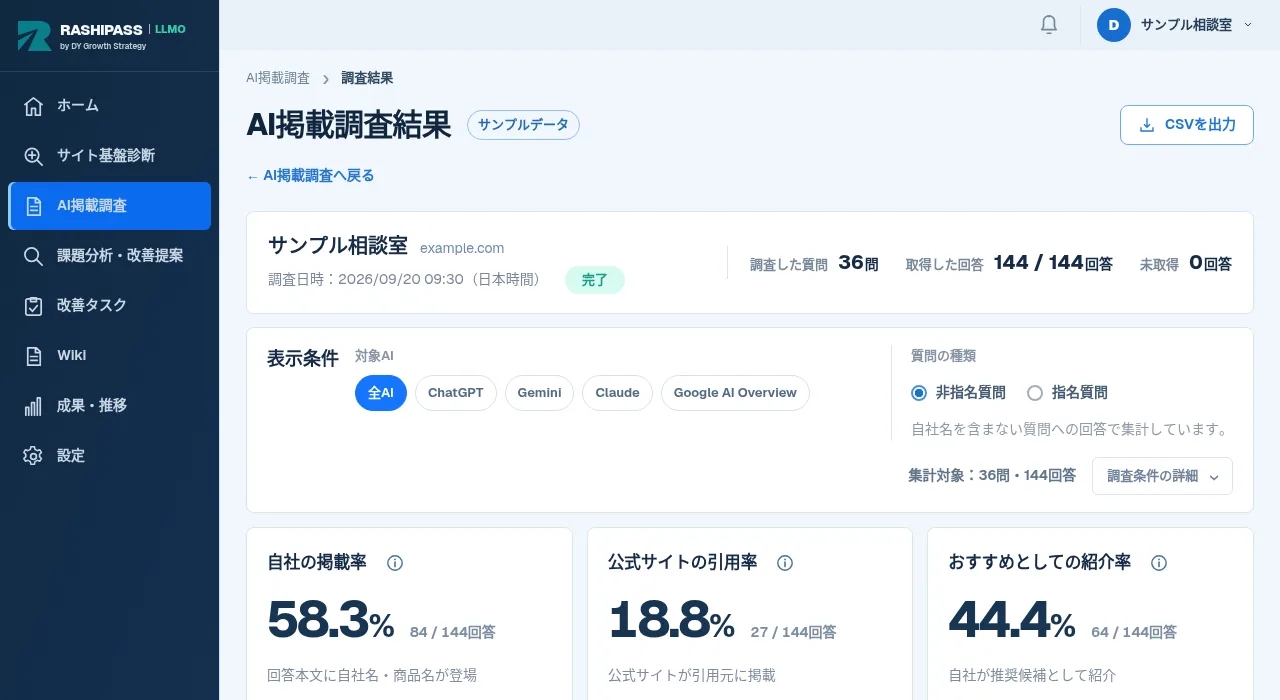Click the site foundation diagnosis magnifier icon
Image resolution: width=1280 pixels, height=700 pixels.
pos(34,156)
